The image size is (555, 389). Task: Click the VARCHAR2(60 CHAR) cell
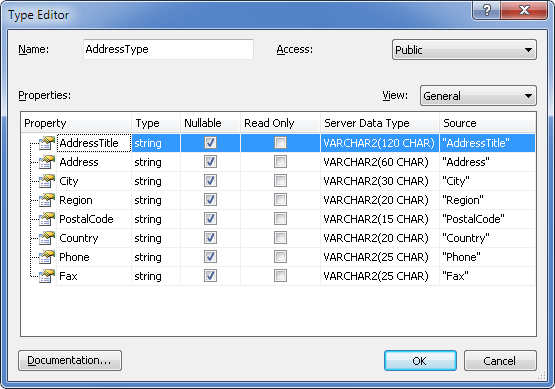pos(380,162)
